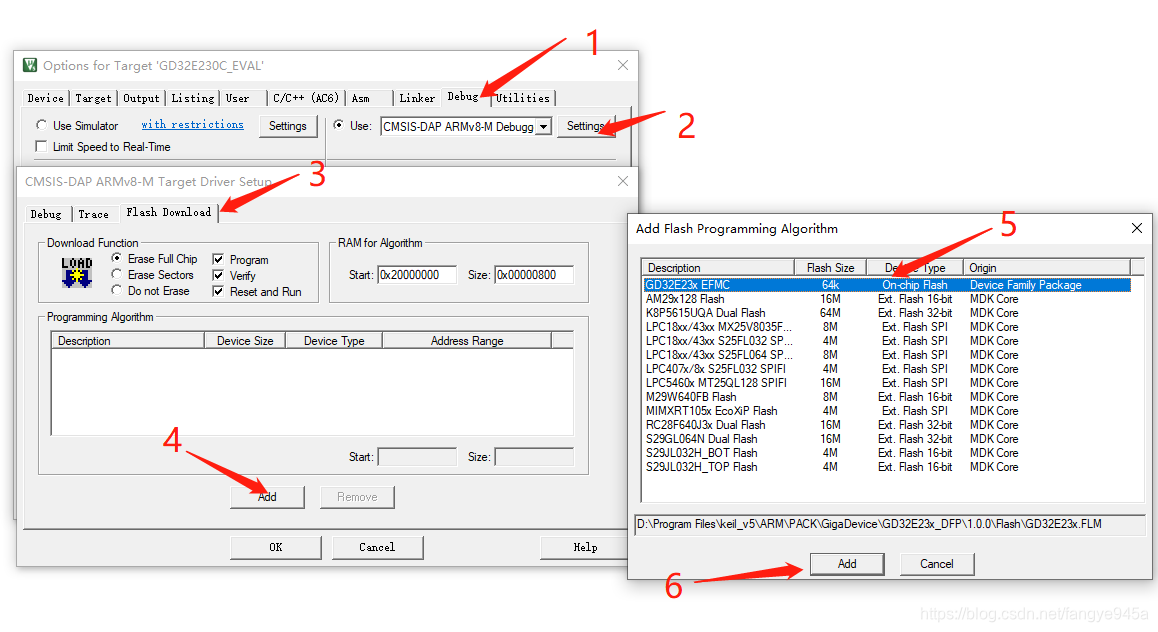Select RC28F640J3x Dual Flash row
The width and height of the screenshot is (1158, 632).
click(887, 425)
